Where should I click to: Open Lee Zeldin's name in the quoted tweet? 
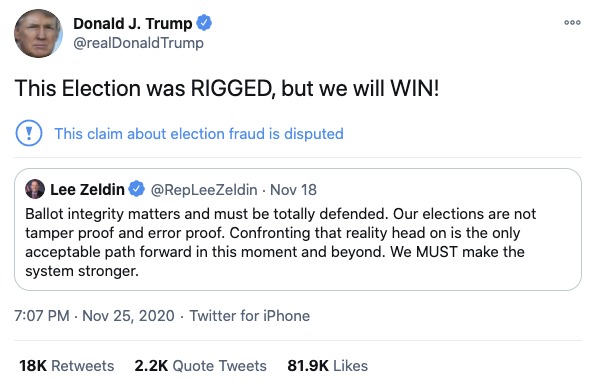(87, 190)
